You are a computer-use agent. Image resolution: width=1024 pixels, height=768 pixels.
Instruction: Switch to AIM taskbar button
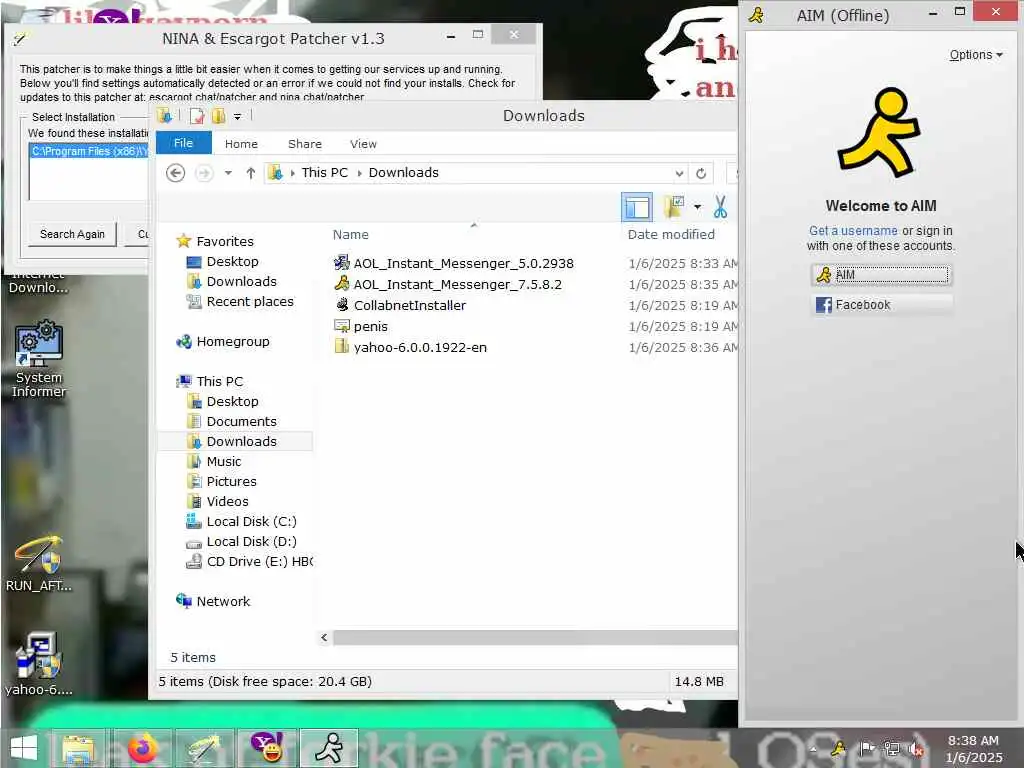click(x=330, y=748)
